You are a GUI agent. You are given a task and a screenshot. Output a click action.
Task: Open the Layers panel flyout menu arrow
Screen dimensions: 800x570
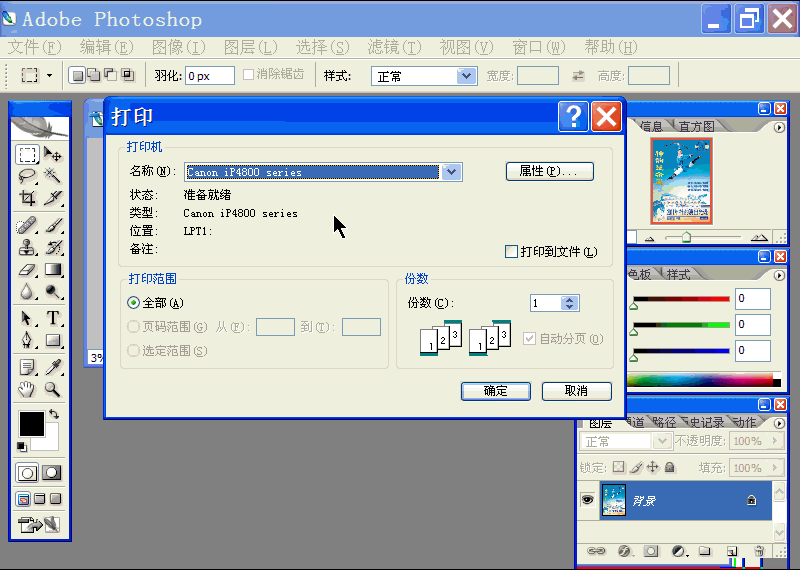tap(779, 423)
